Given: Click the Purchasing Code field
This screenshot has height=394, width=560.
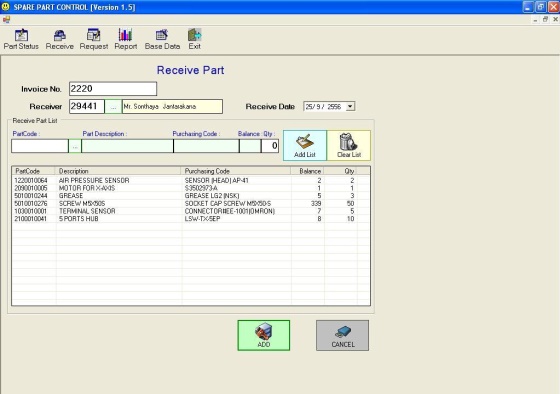Looking at the screenshot, I should (x=206, y=146).
